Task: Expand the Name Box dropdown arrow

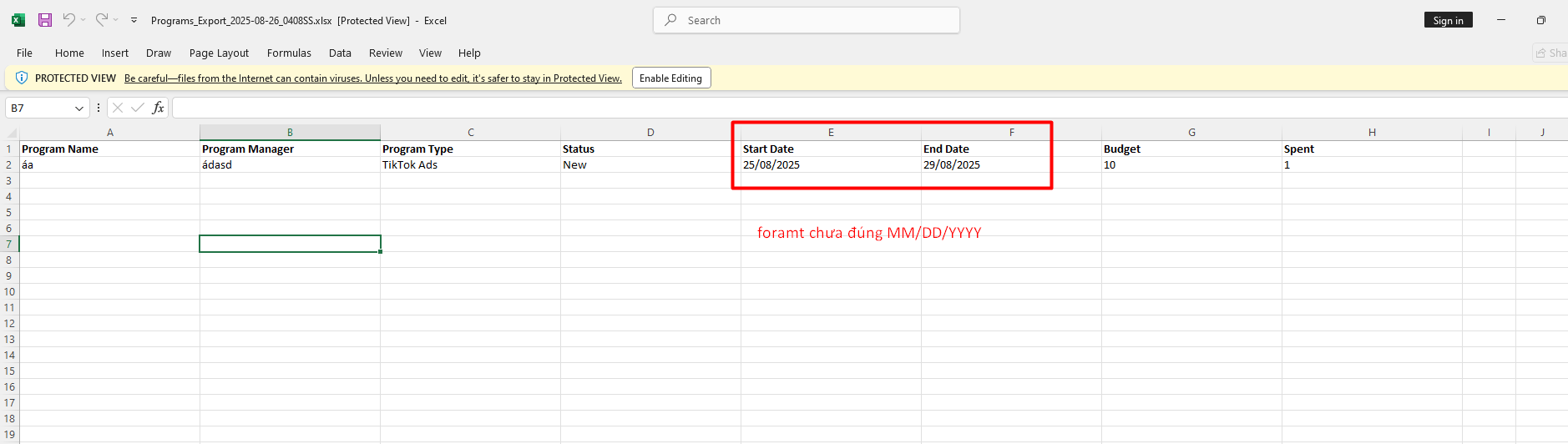Action: pos(79,108)
